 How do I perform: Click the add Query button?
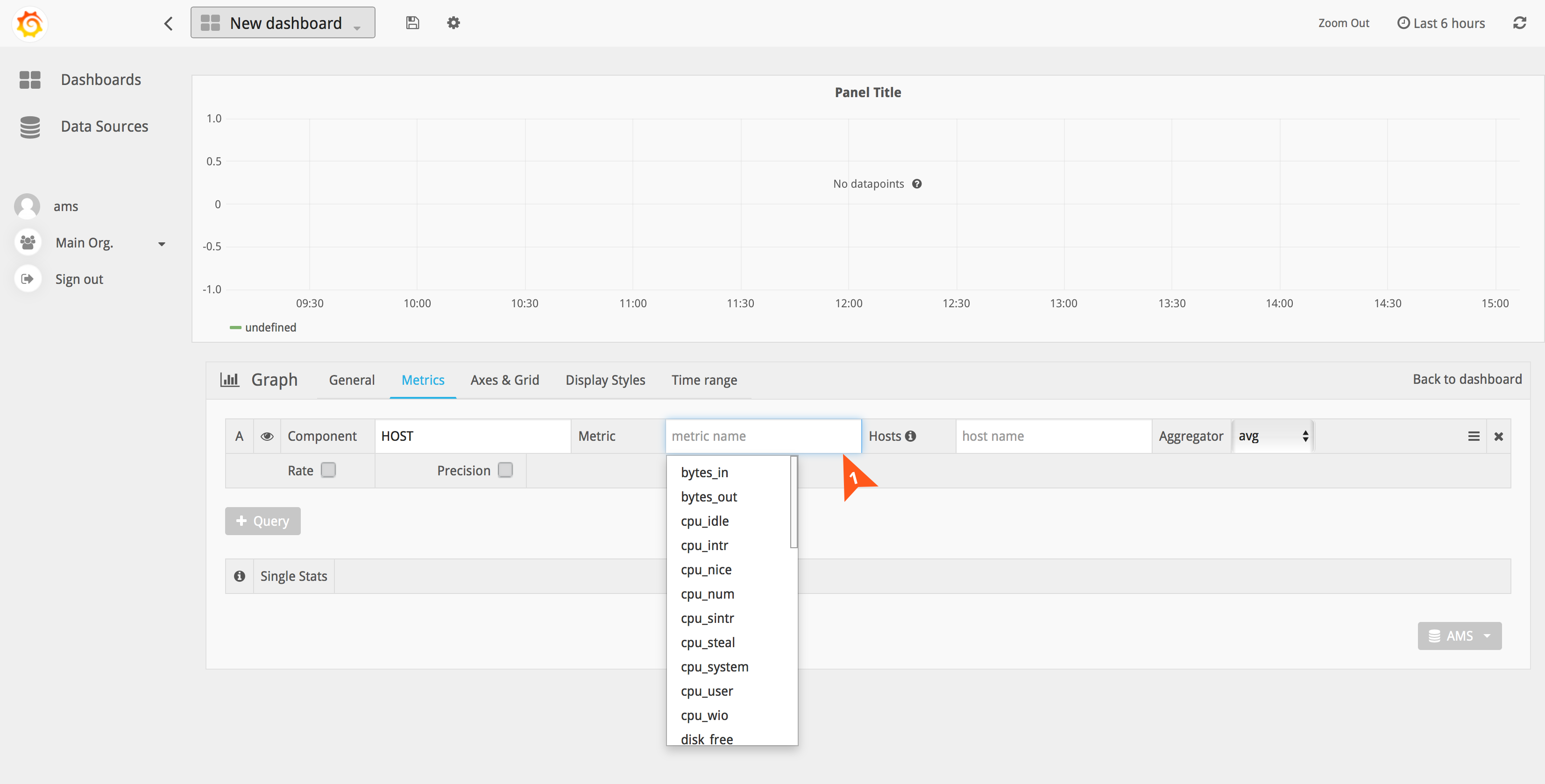point(262,521)
